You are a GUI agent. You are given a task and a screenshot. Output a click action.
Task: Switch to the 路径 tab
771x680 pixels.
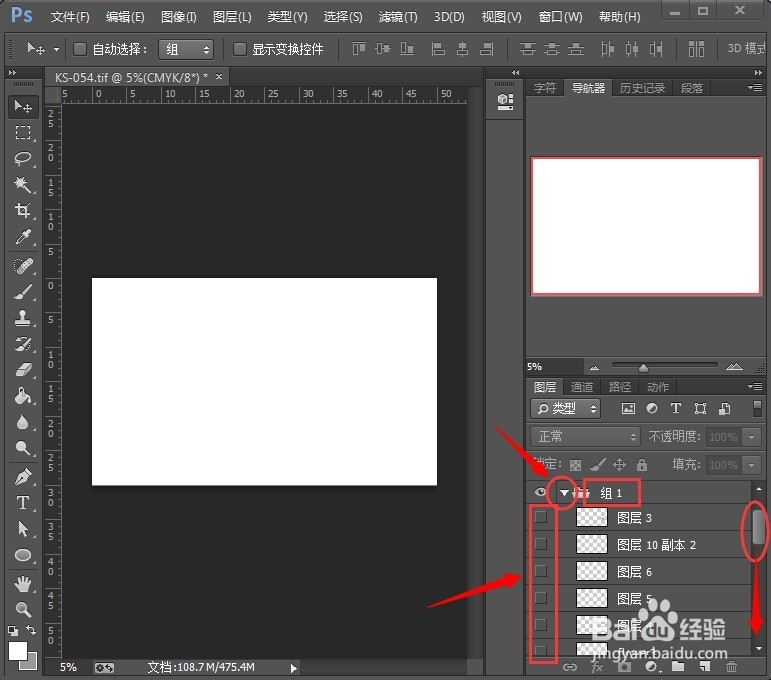(x=620, y=387)
